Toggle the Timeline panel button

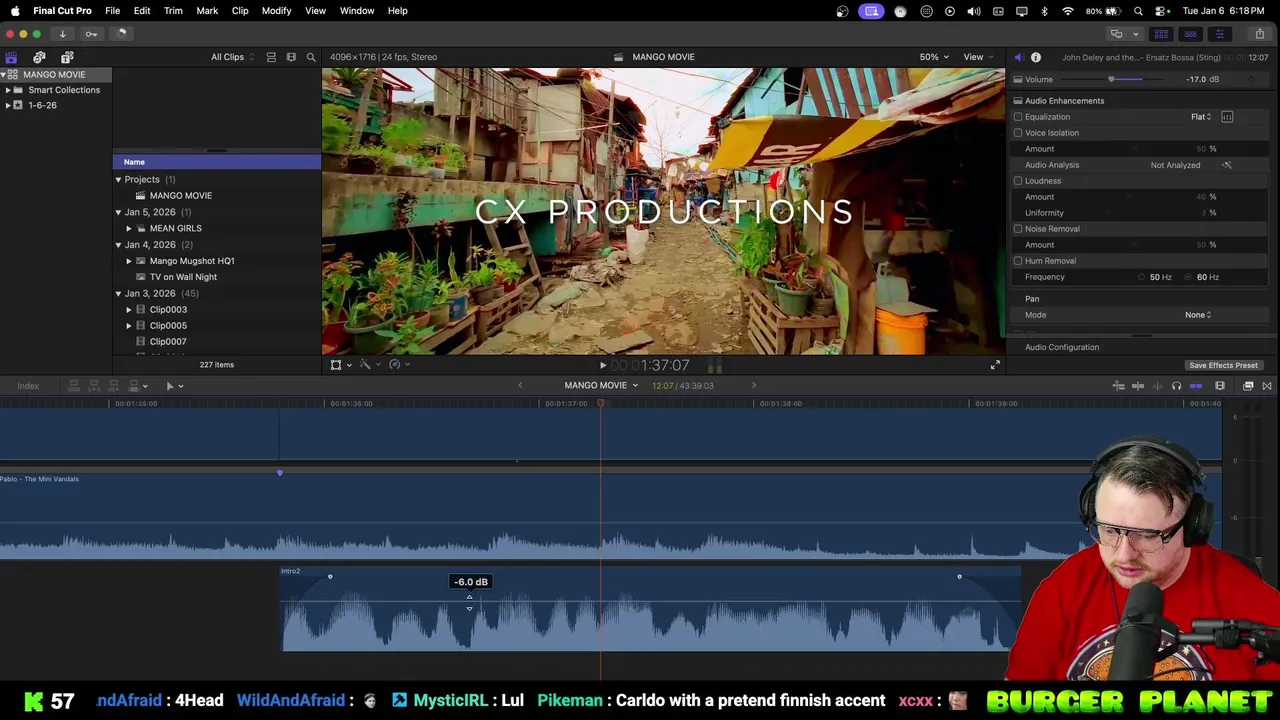pyautogui.click(x=1190, y=34)
